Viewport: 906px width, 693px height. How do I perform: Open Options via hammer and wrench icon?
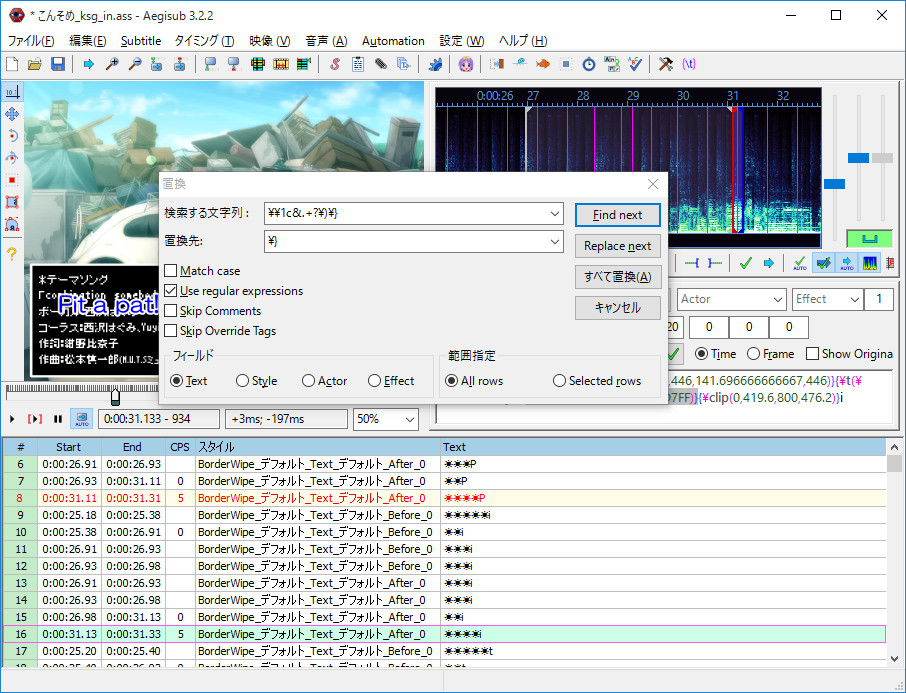[x=666, y=64]
